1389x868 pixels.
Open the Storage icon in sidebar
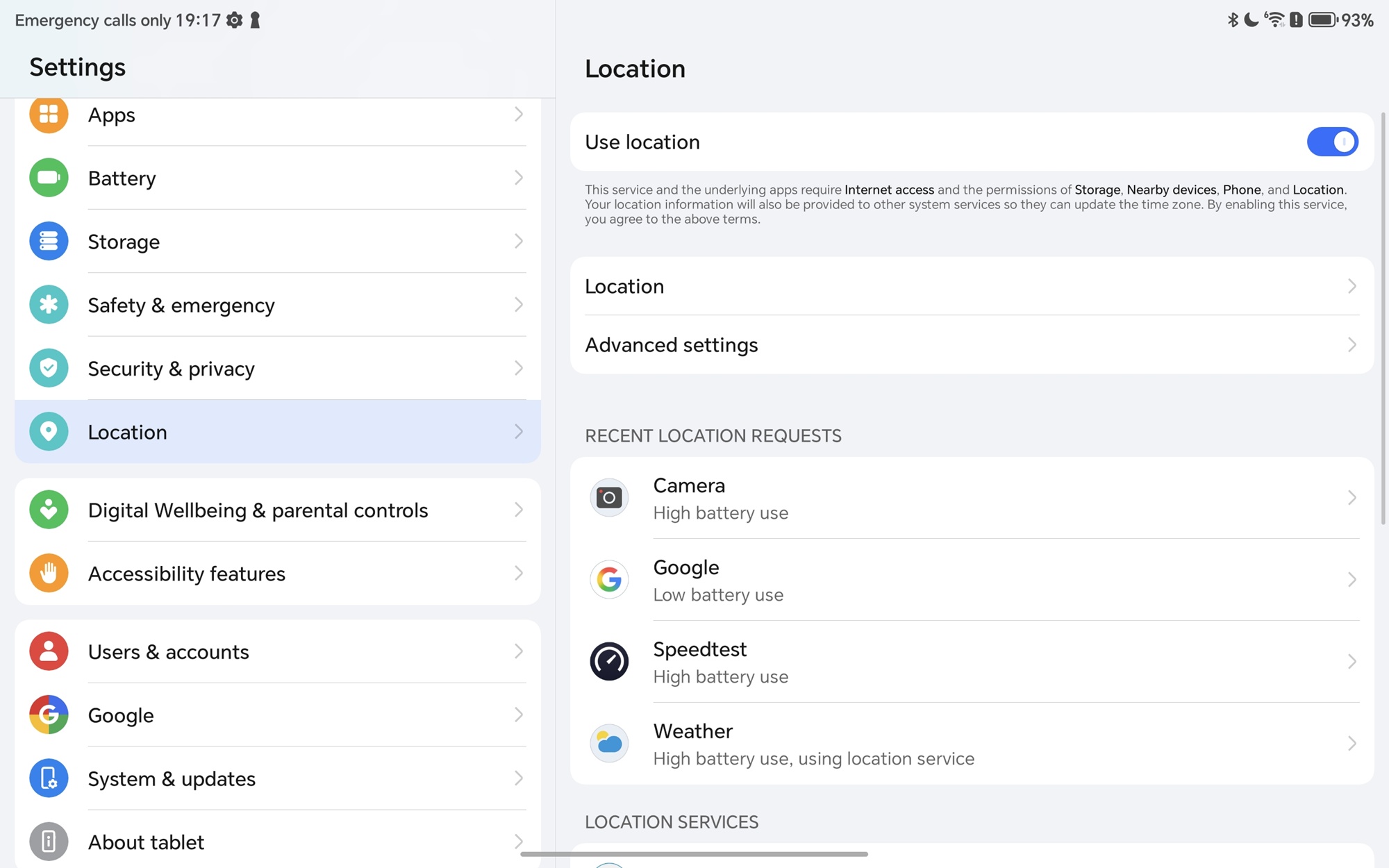click(49, 241)
